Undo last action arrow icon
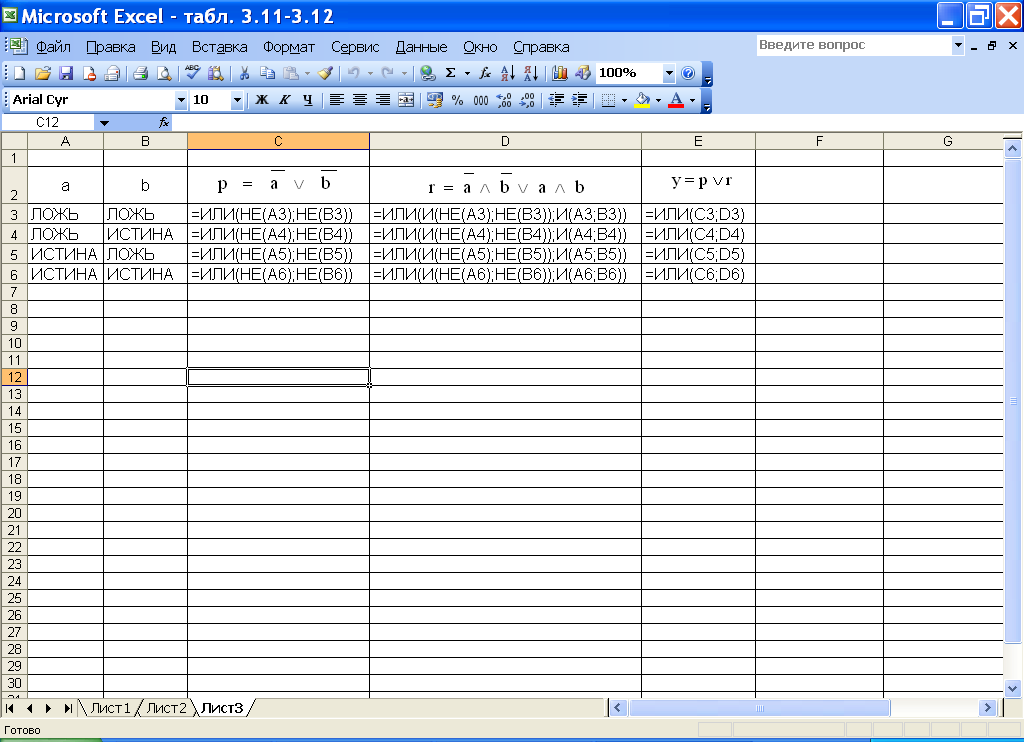 click(353, 73)
